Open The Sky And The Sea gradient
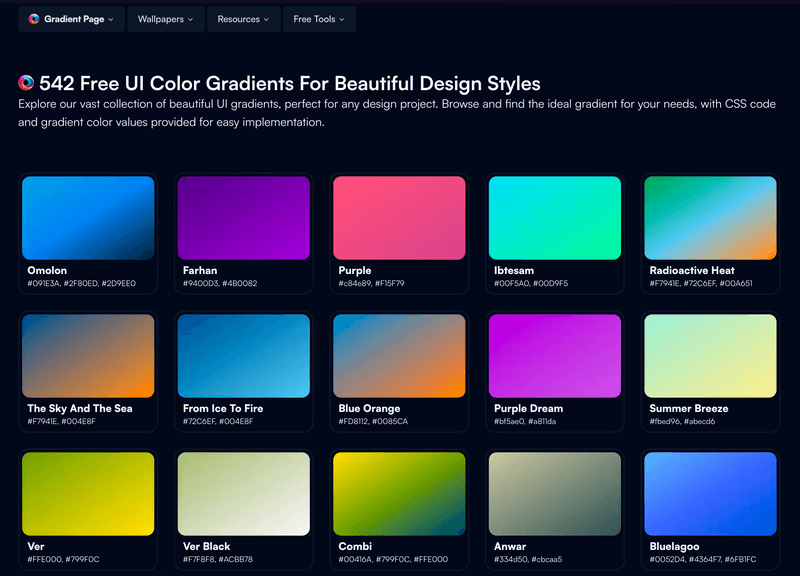This screenshot has height=576, width=800. pyautogui.click(x=88, y=352)
